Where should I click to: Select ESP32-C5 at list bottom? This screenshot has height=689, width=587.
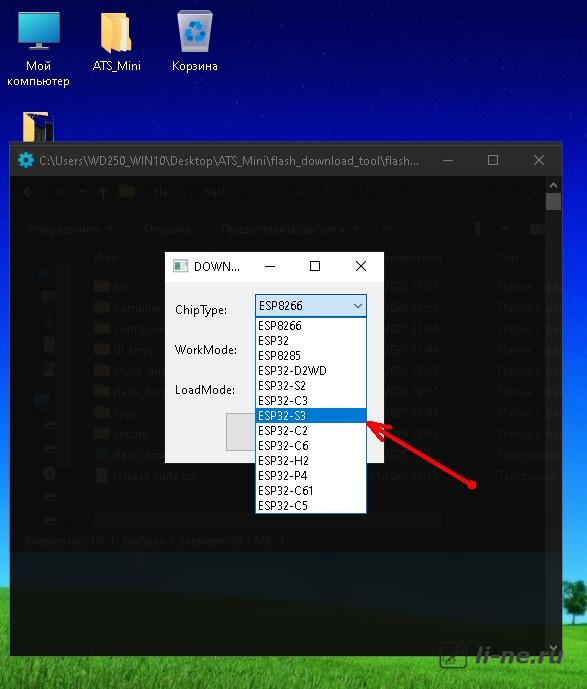click(311, 505)
